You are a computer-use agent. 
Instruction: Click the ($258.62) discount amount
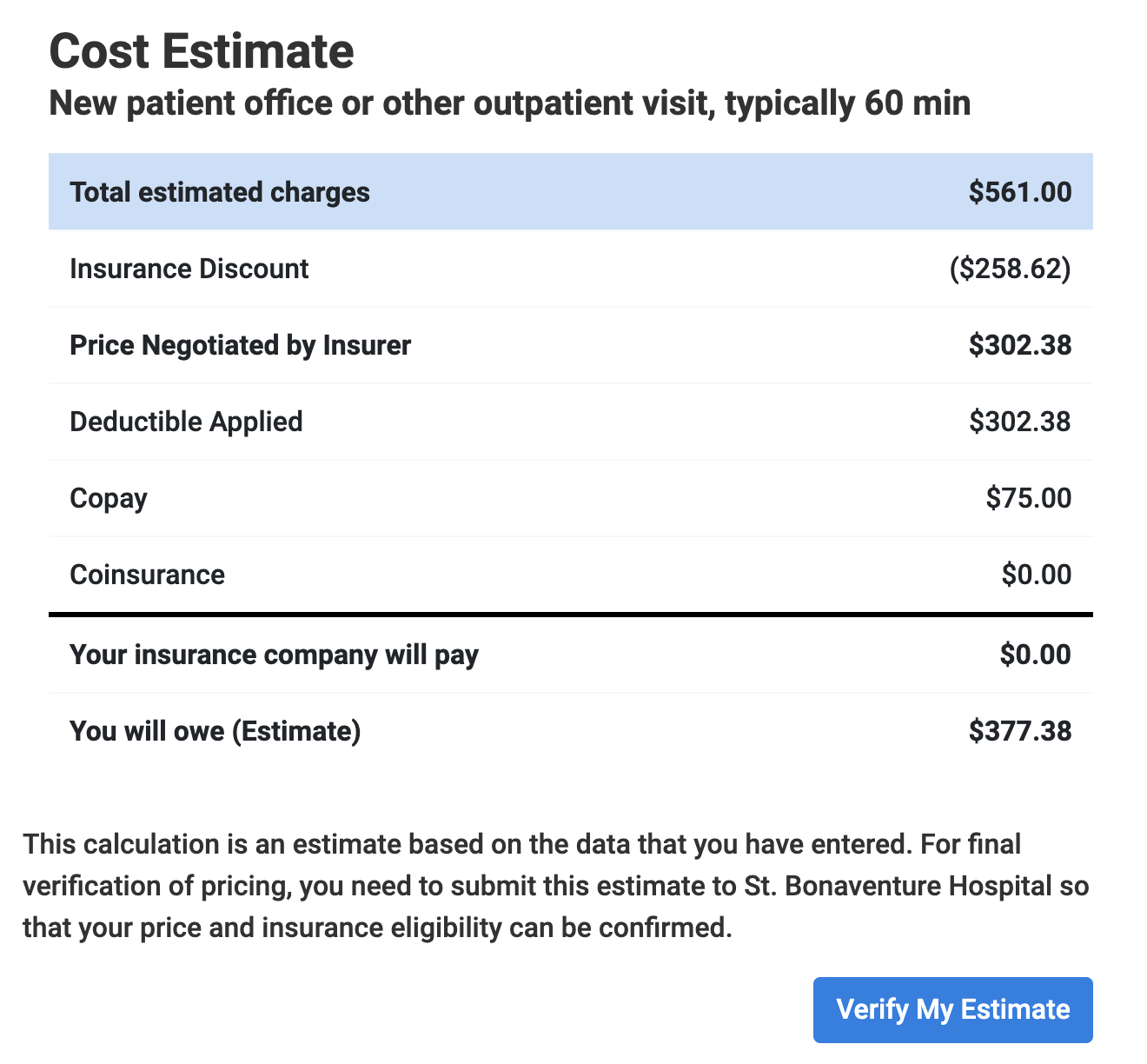[1010, 269]
